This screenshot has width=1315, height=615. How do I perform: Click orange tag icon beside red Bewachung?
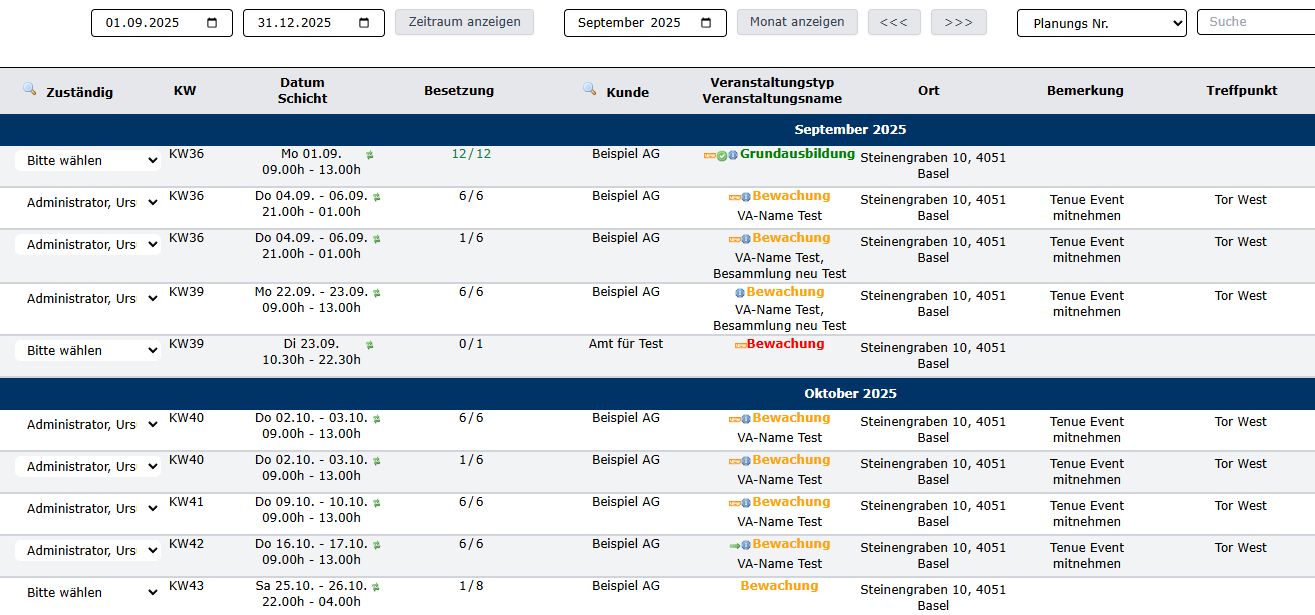[x=740, y=345]
